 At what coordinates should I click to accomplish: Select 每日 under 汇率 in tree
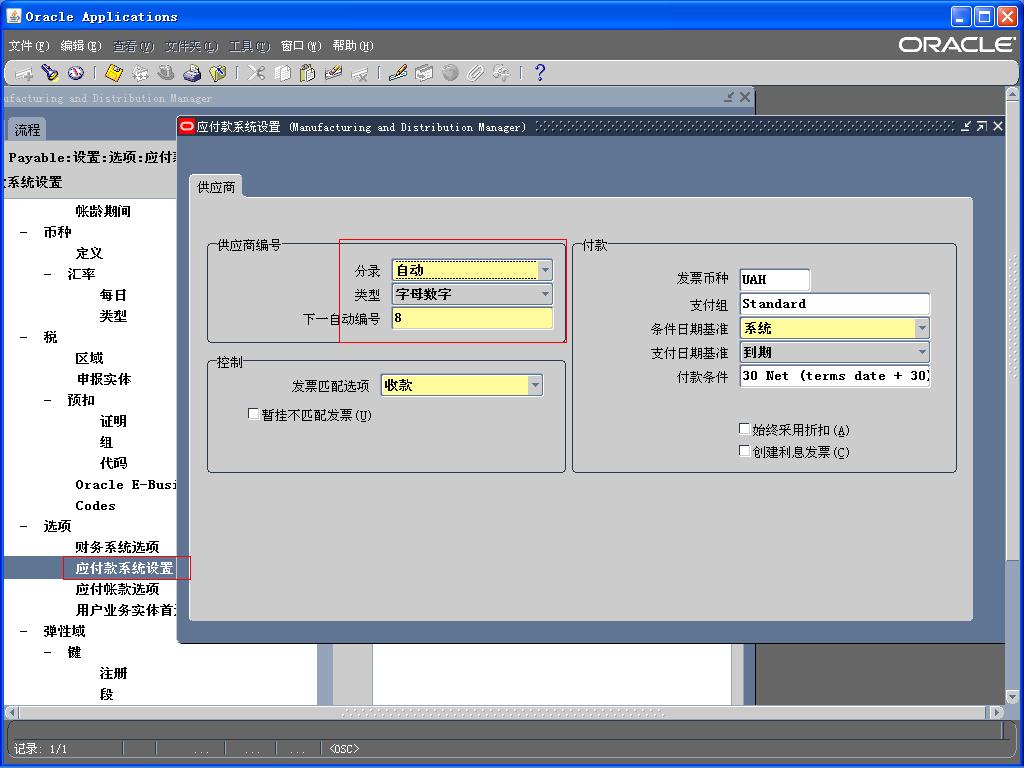click(113, 295)
